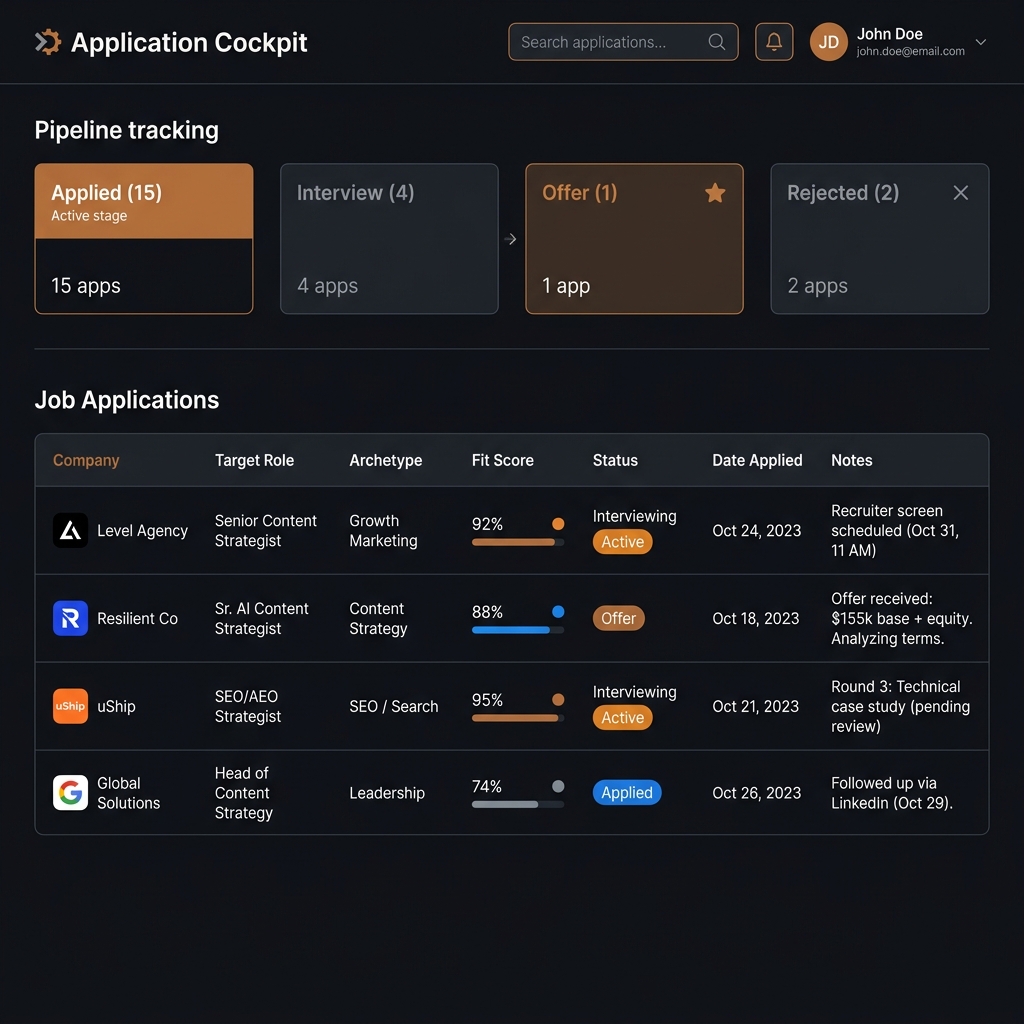Open the notifications bell
Screen dimensions: 1024x1024
click(x=774, y=42)
